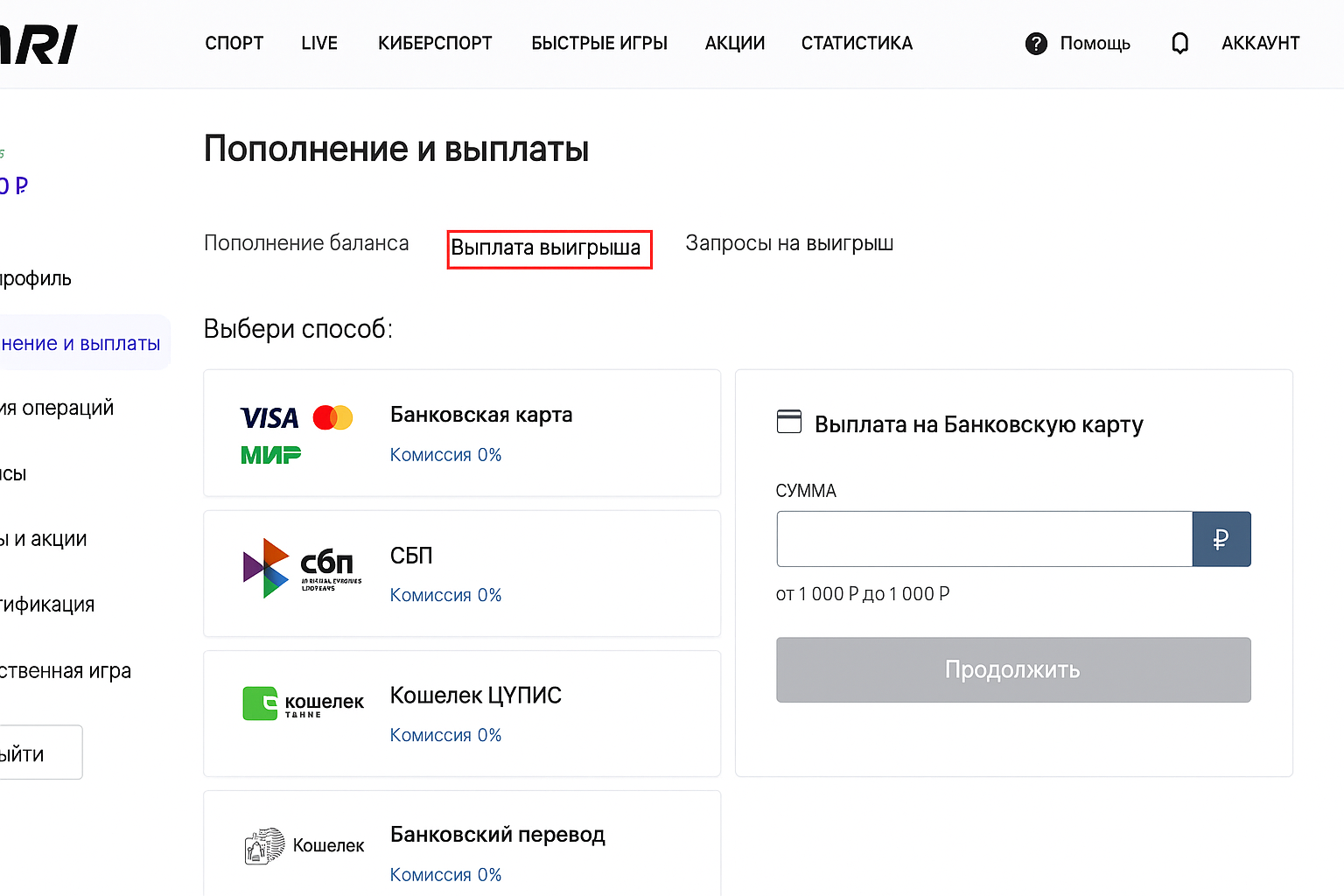Click the help question mark icon

[x=1036, y=44]
